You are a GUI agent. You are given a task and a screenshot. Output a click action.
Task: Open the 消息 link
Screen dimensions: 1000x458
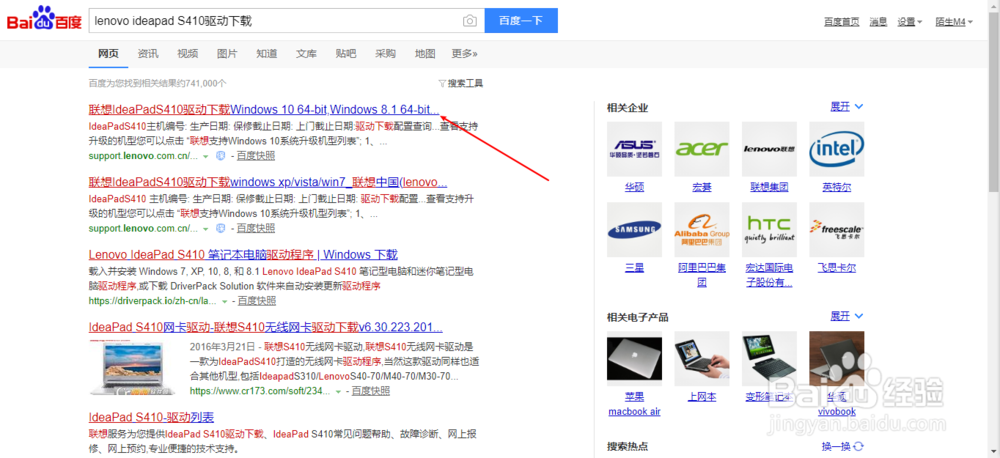coord(878,22)
